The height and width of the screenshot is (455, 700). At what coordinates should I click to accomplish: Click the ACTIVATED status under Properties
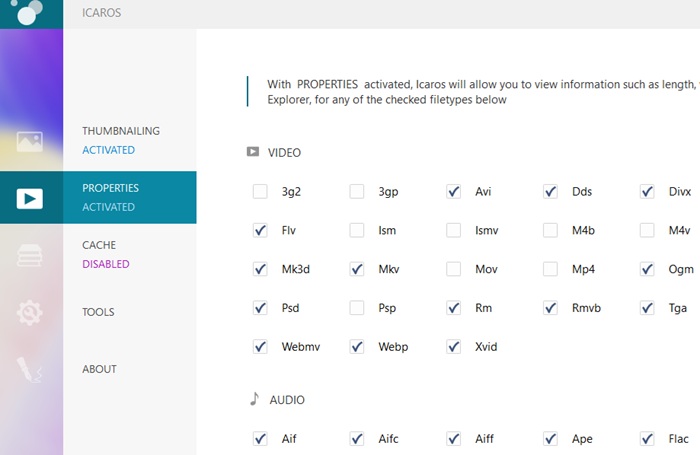108,207
